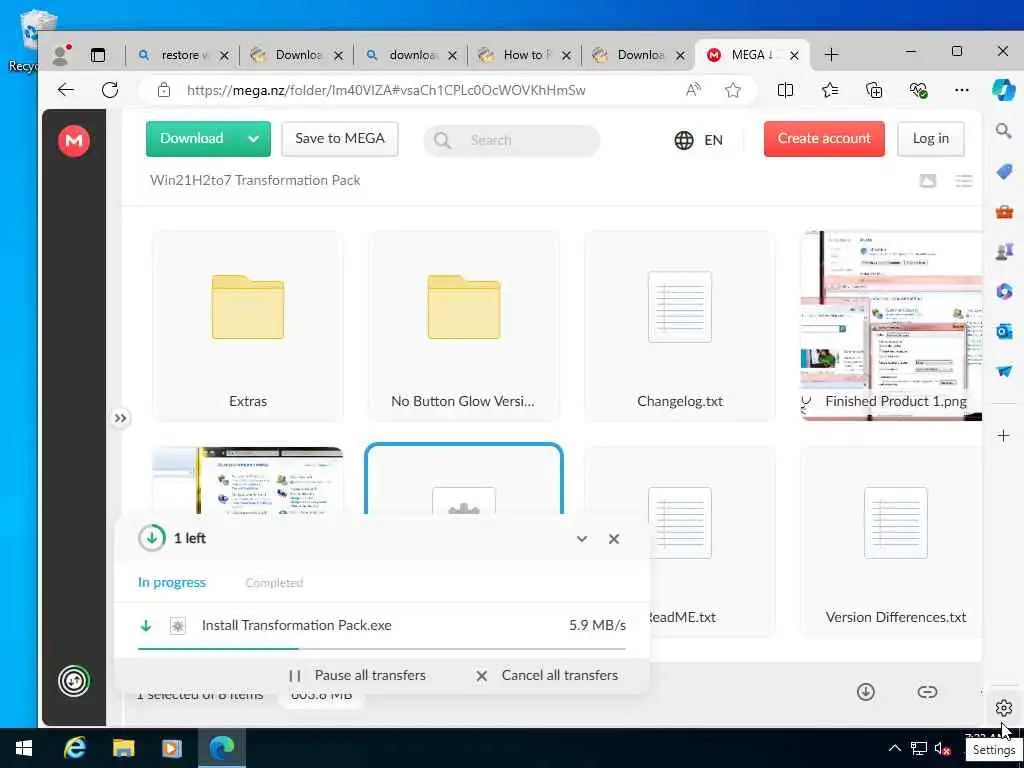The height and width of the screenshot is (768, 1024).
Task: Switch to In progress transfers tab
Action: [x=172, y=583]
